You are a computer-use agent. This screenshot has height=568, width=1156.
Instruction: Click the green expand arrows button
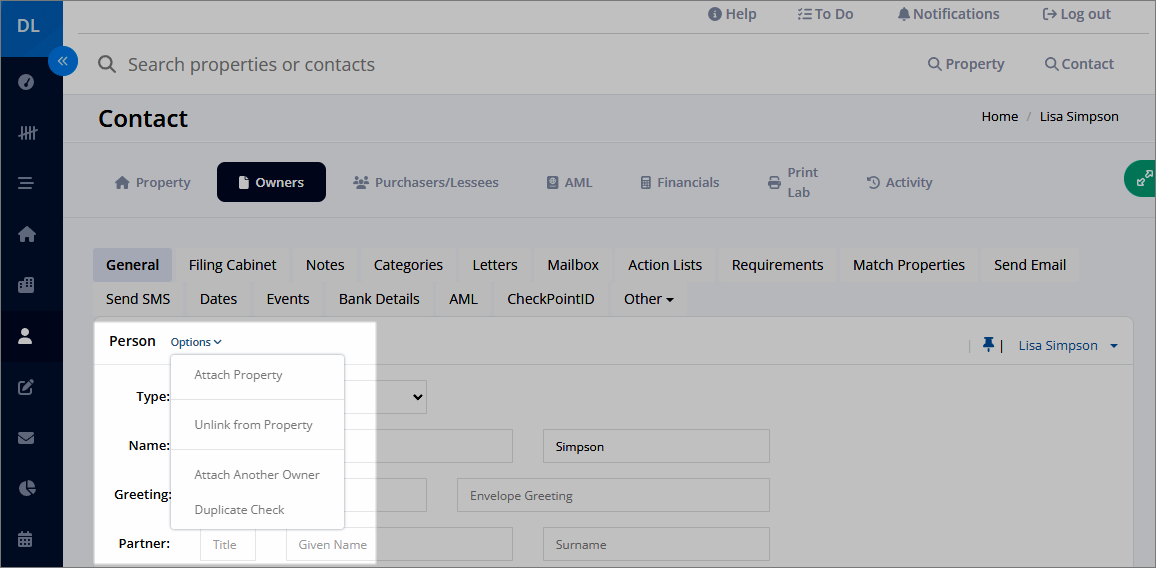tap(1143, 179)
